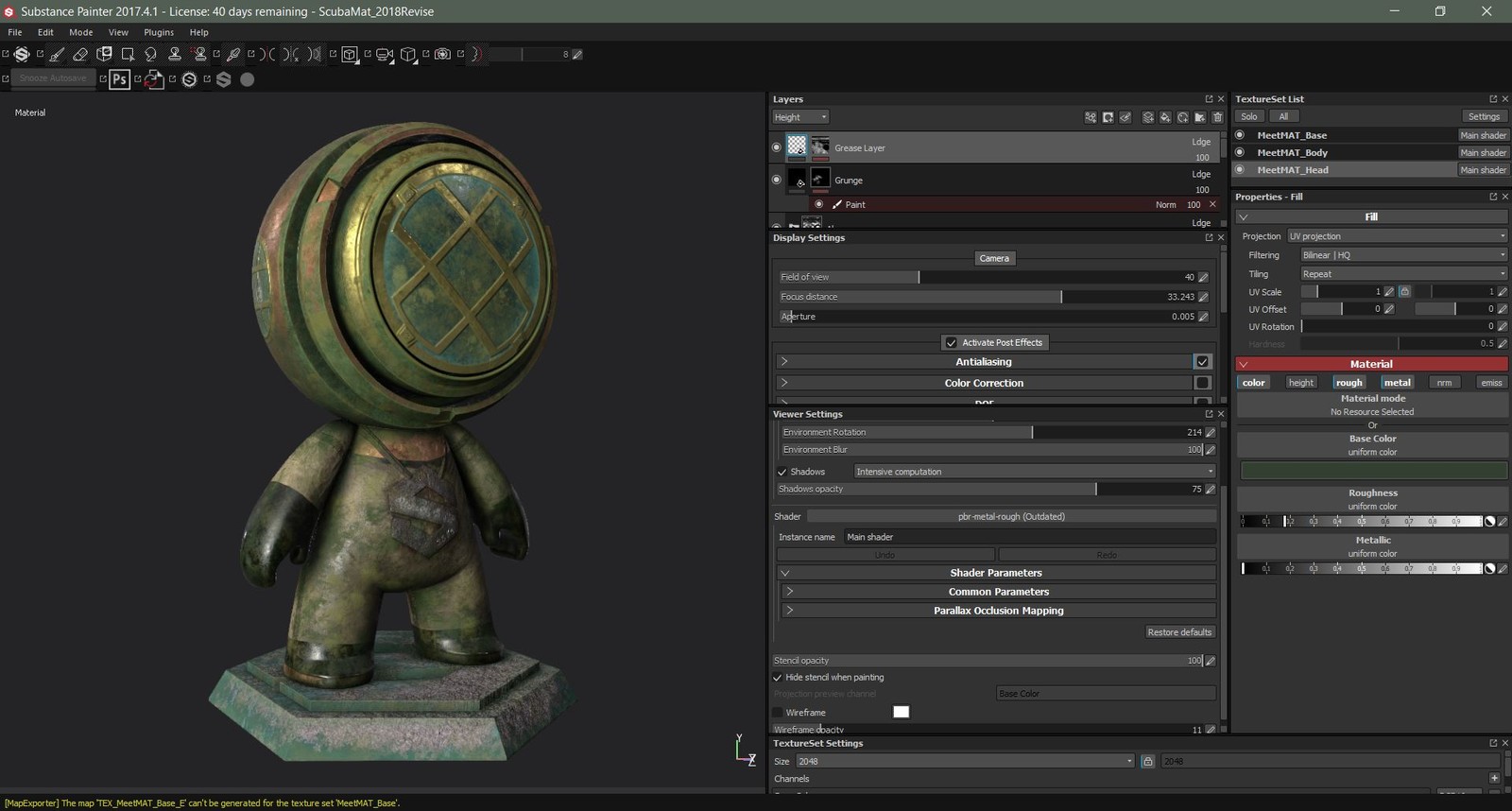Open the Tiling Repeat dropdown

pos(1403,274)
